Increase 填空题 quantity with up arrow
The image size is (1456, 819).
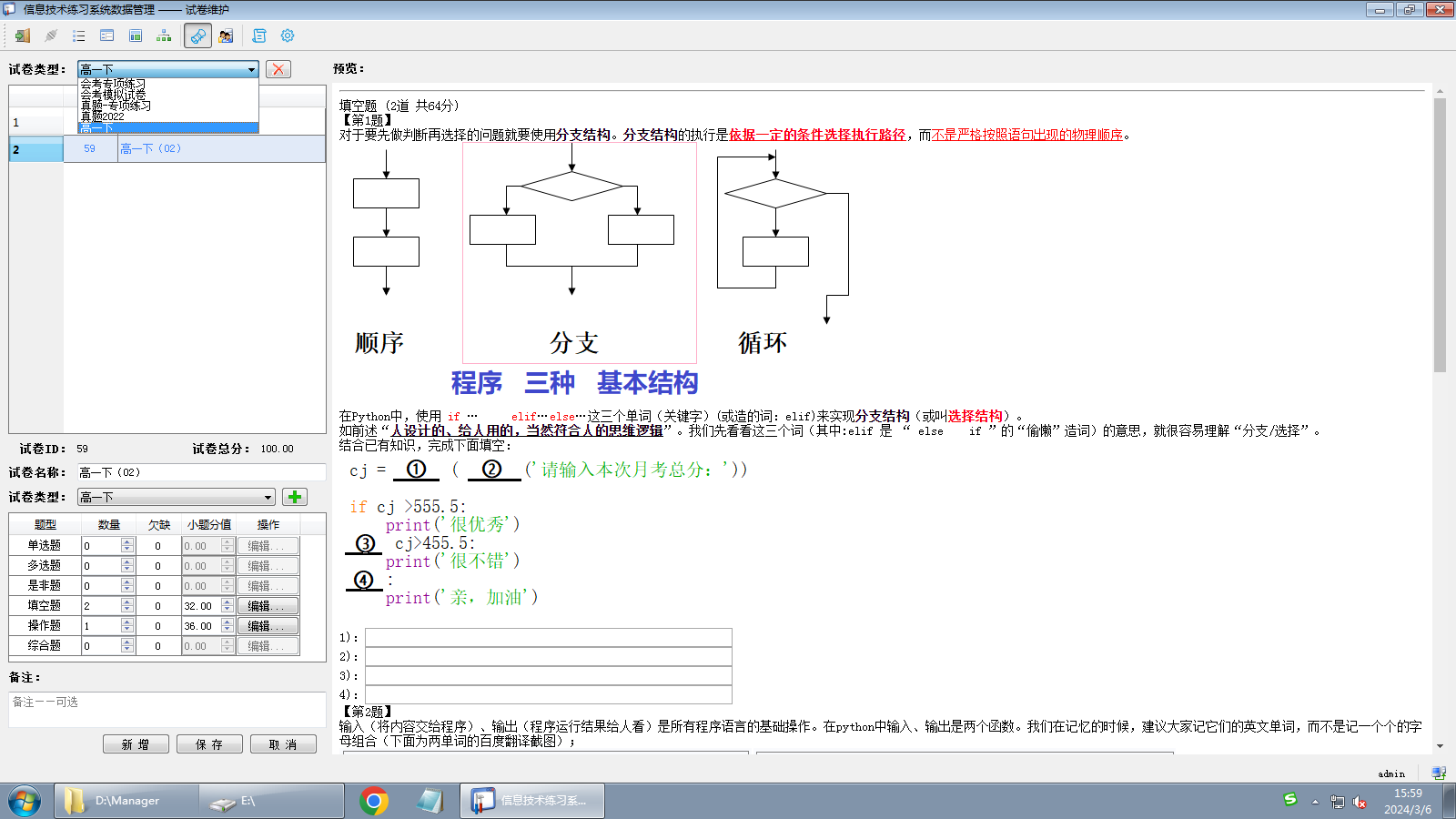pos(127,602)
